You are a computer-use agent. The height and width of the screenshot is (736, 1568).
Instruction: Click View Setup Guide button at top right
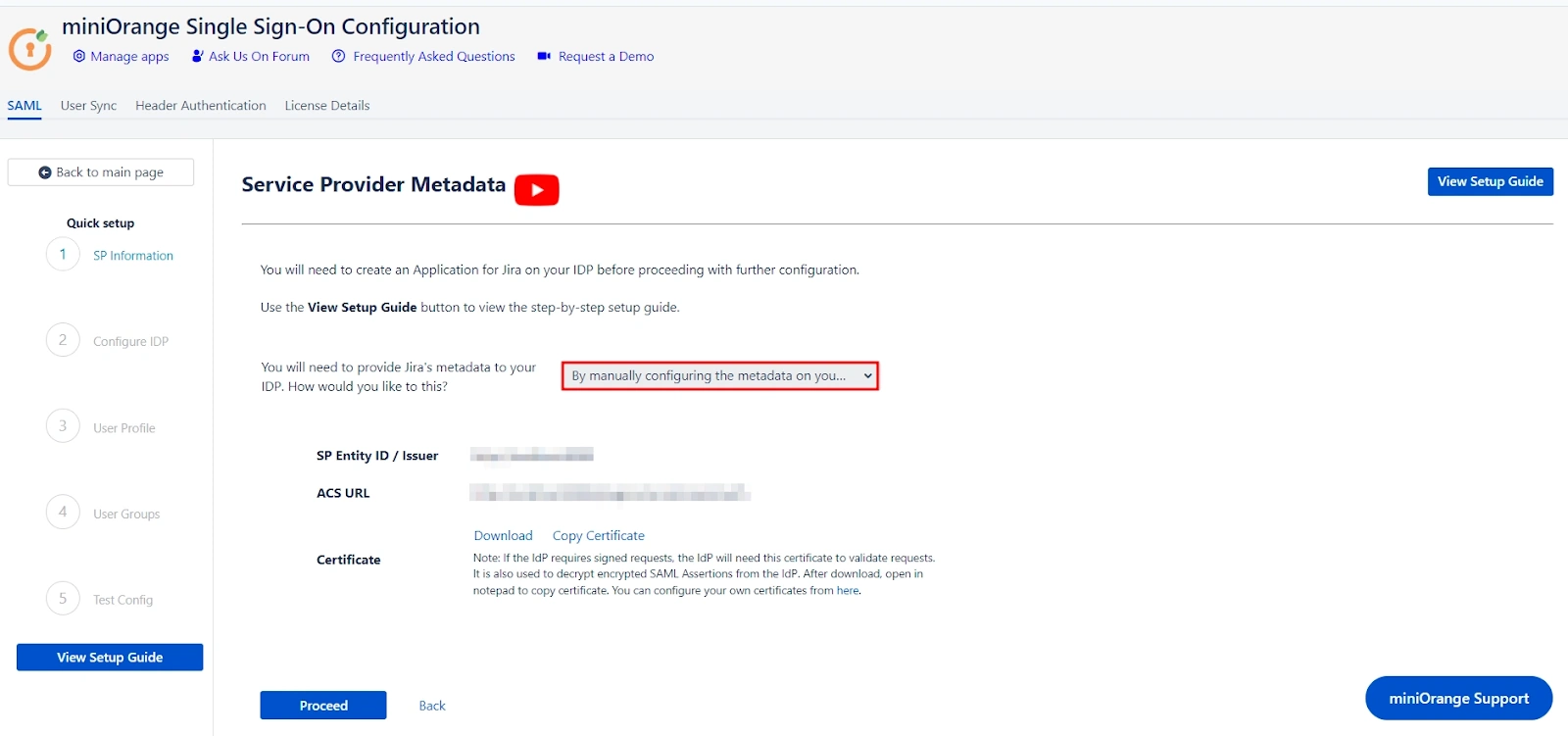pos(1490,181)
